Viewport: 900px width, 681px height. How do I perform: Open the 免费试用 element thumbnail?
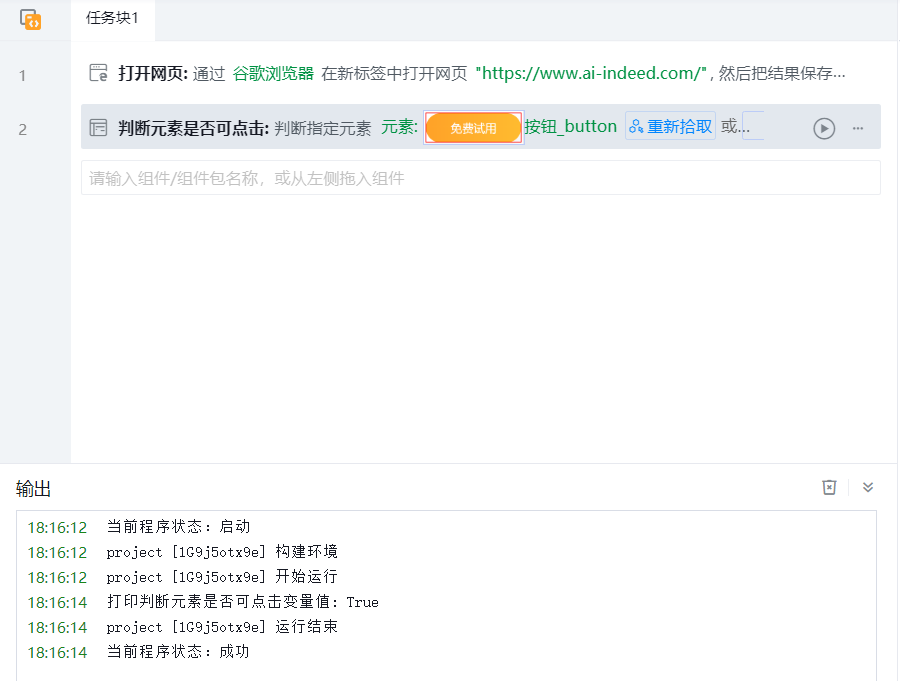click(473, 127)
